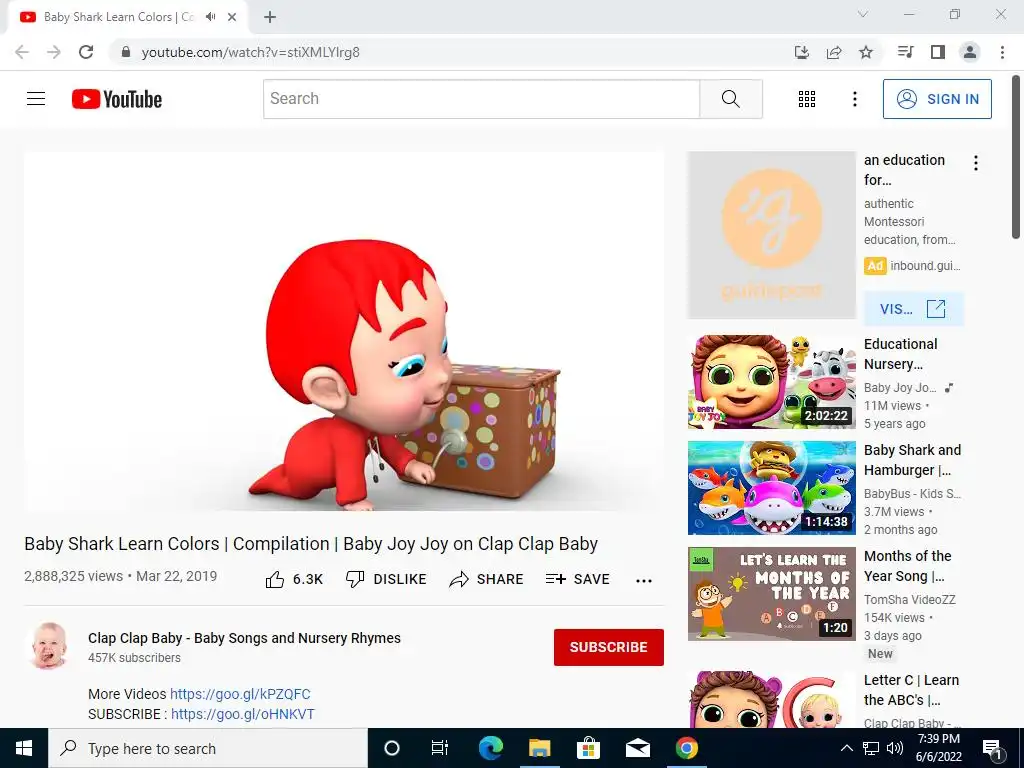Reload the YouTube page
This screenshot has height=768, width=1024.
(86, 52)
